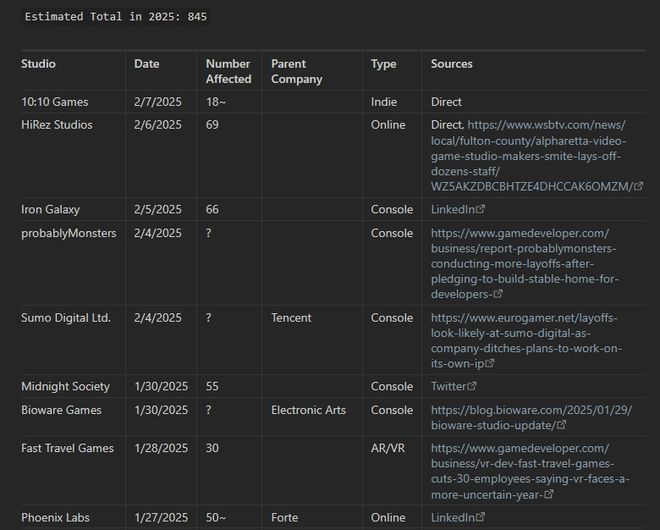Viewport: 660px width, 530px height.
Task: Click the external link icon next to Twitter
Action: point(473,387)
